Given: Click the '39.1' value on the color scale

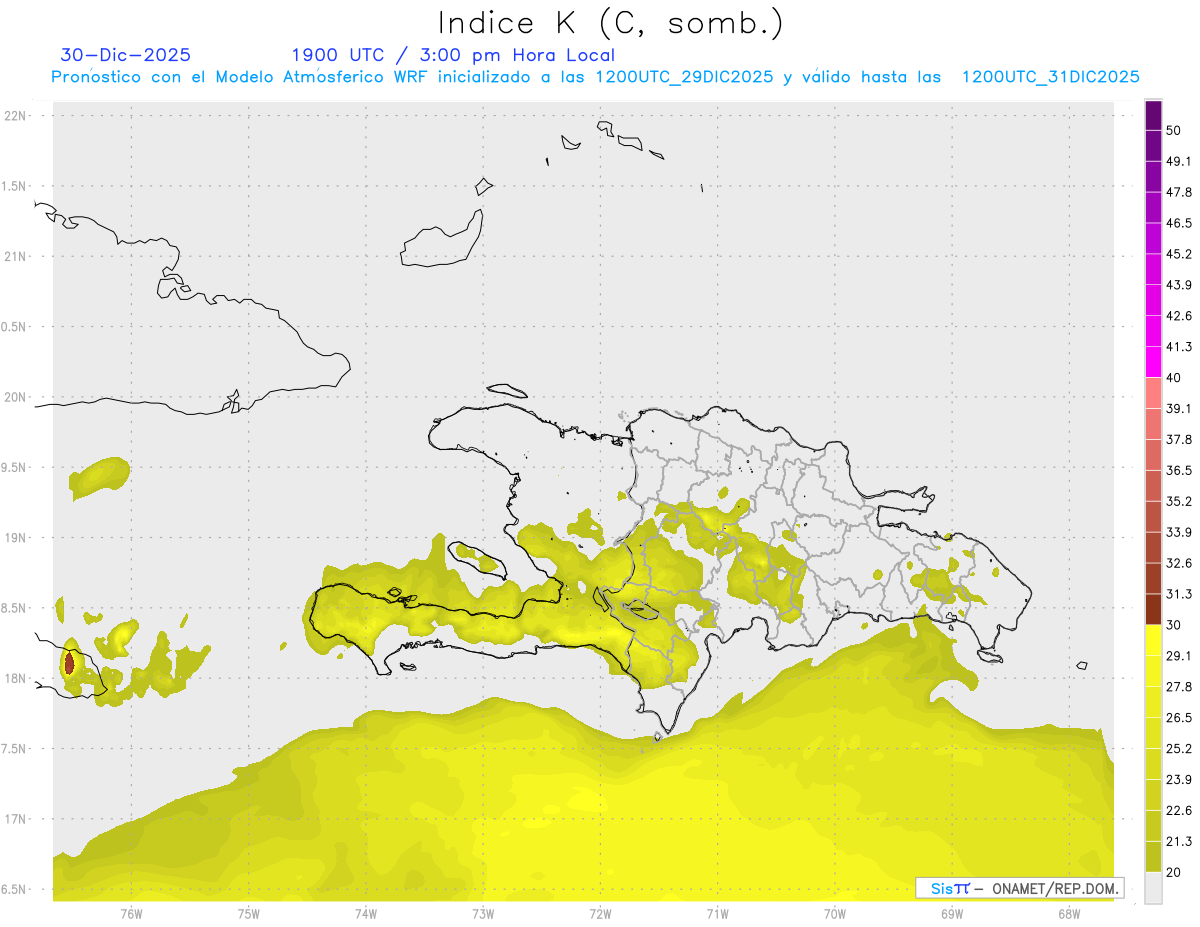Looking at the screenshot, I should tap(1179, 409).
